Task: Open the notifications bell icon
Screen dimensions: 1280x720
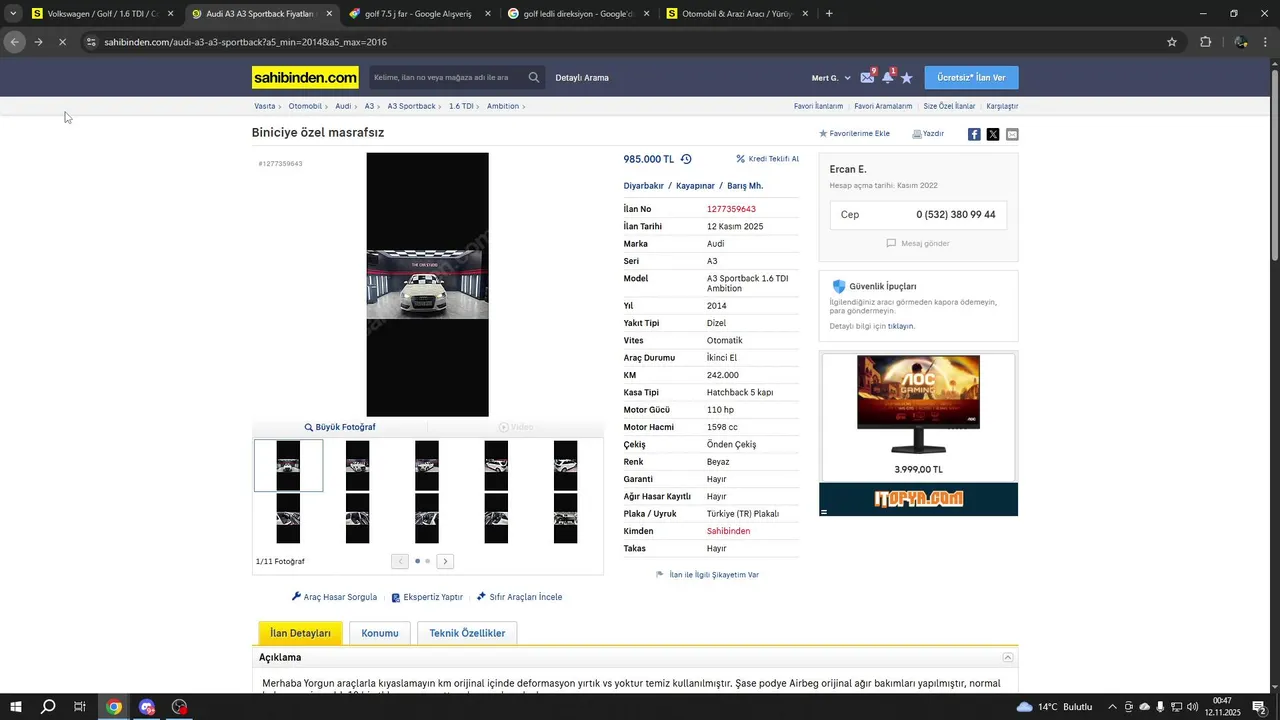Action: click(887, 77)
